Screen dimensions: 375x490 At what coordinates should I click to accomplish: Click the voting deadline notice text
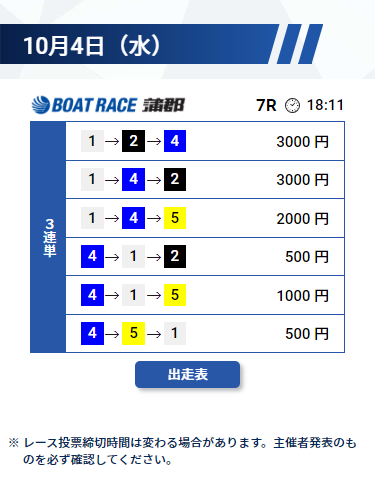pos(183,451)
